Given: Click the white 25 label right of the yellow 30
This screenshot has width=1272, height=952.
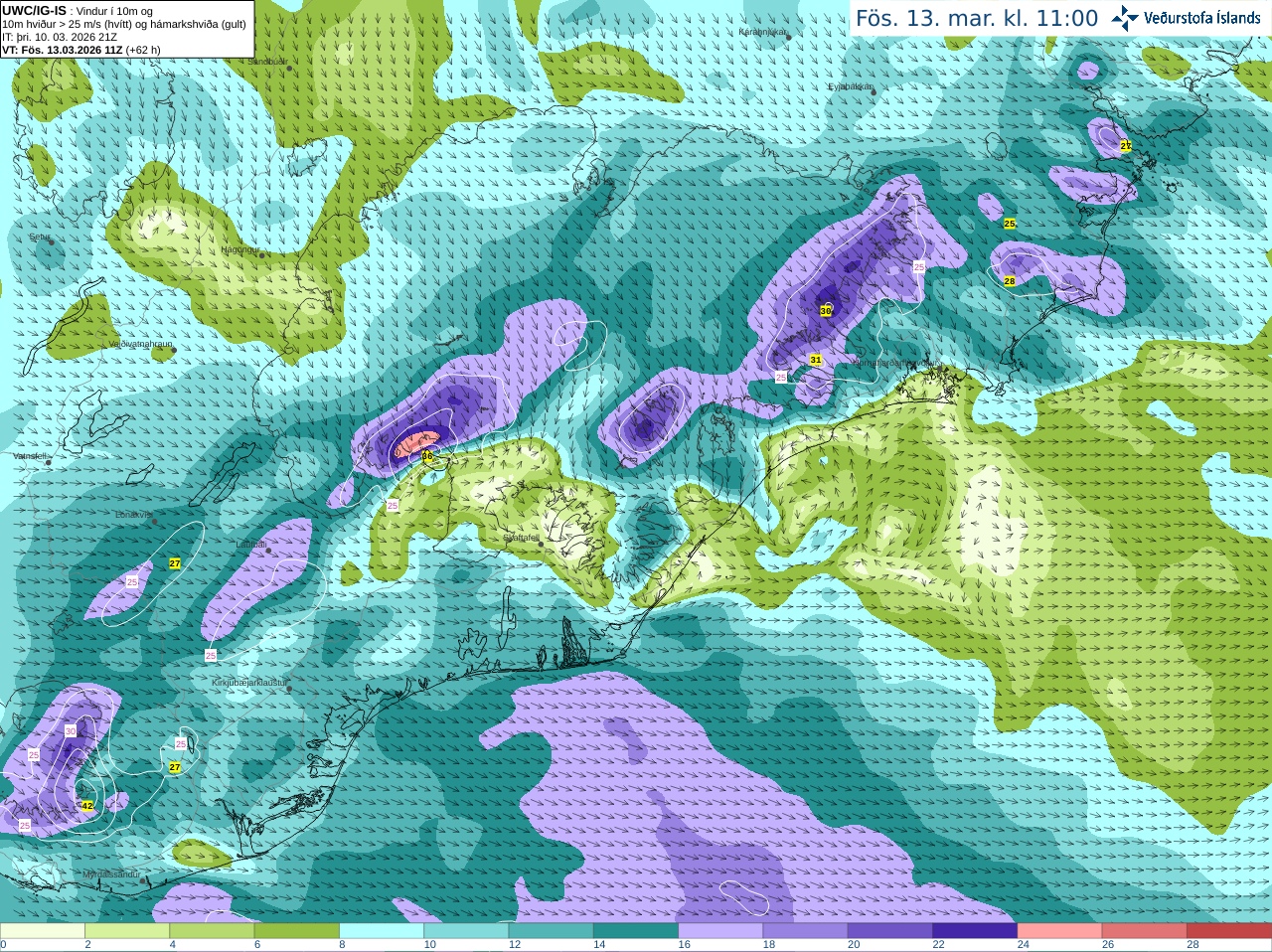Looking at the screenshot, I should (919, 267).
